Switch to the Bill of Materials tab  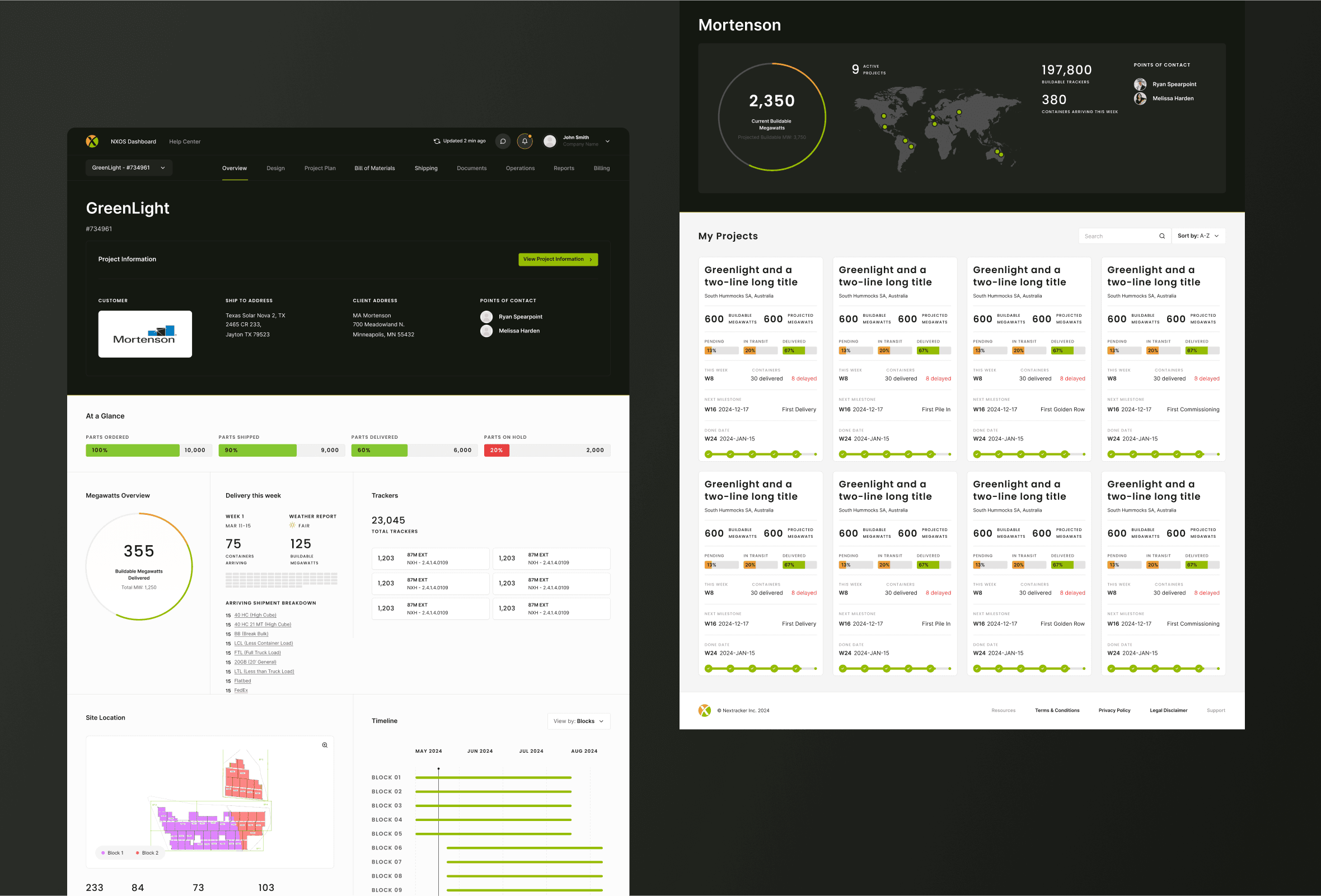[374, 168]
